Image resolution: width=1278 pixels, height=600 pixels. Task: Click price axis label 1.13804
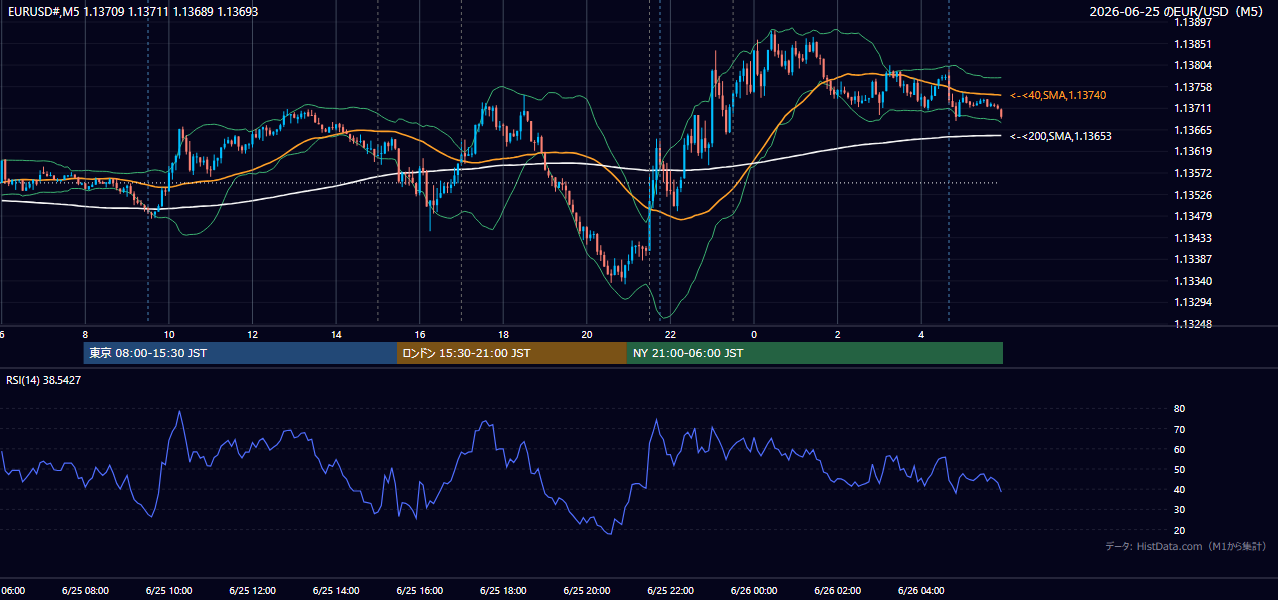click(x=1193, y=65)
